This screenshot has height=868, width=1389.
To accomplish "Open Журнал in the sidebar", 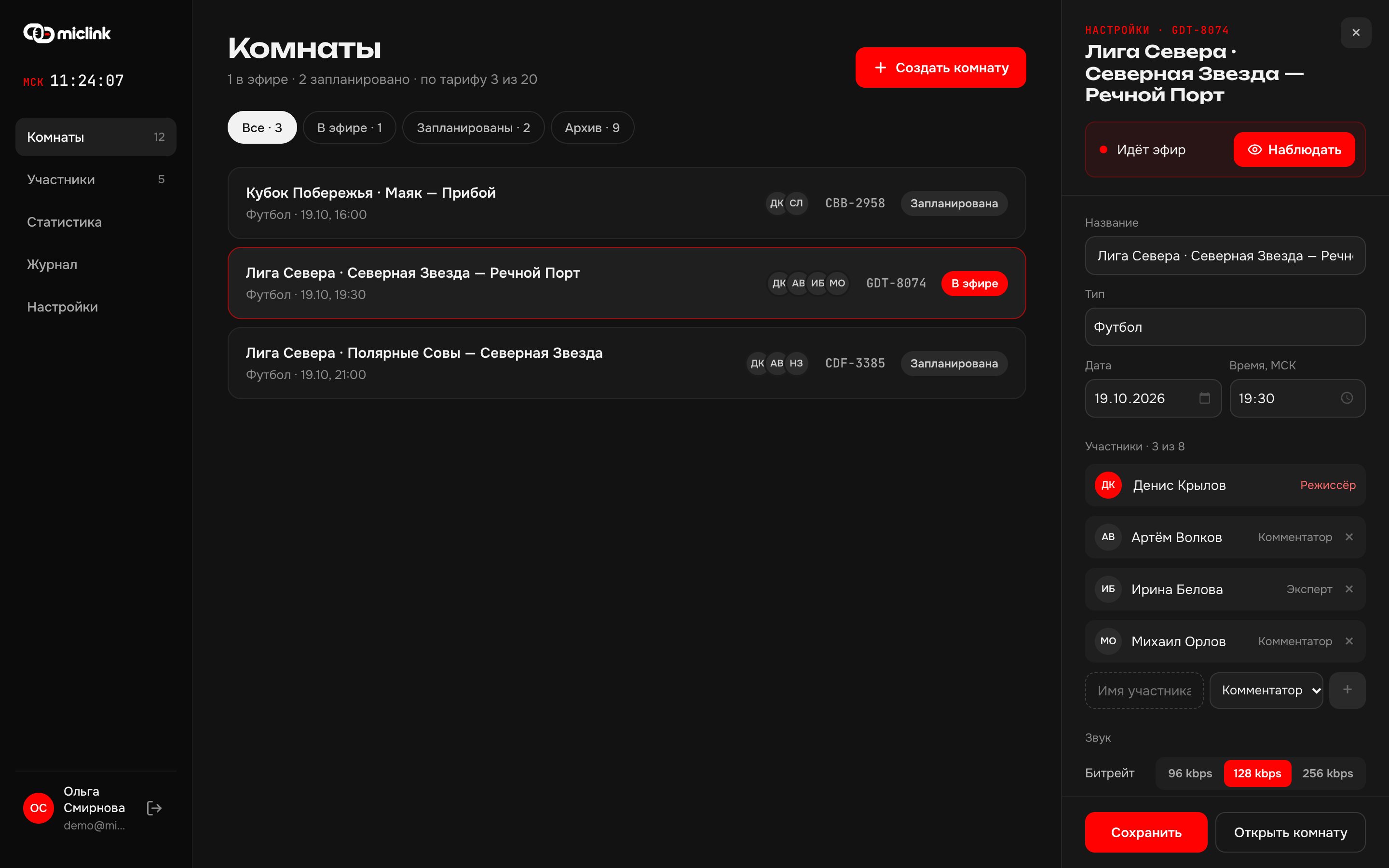I will (96, 265).
